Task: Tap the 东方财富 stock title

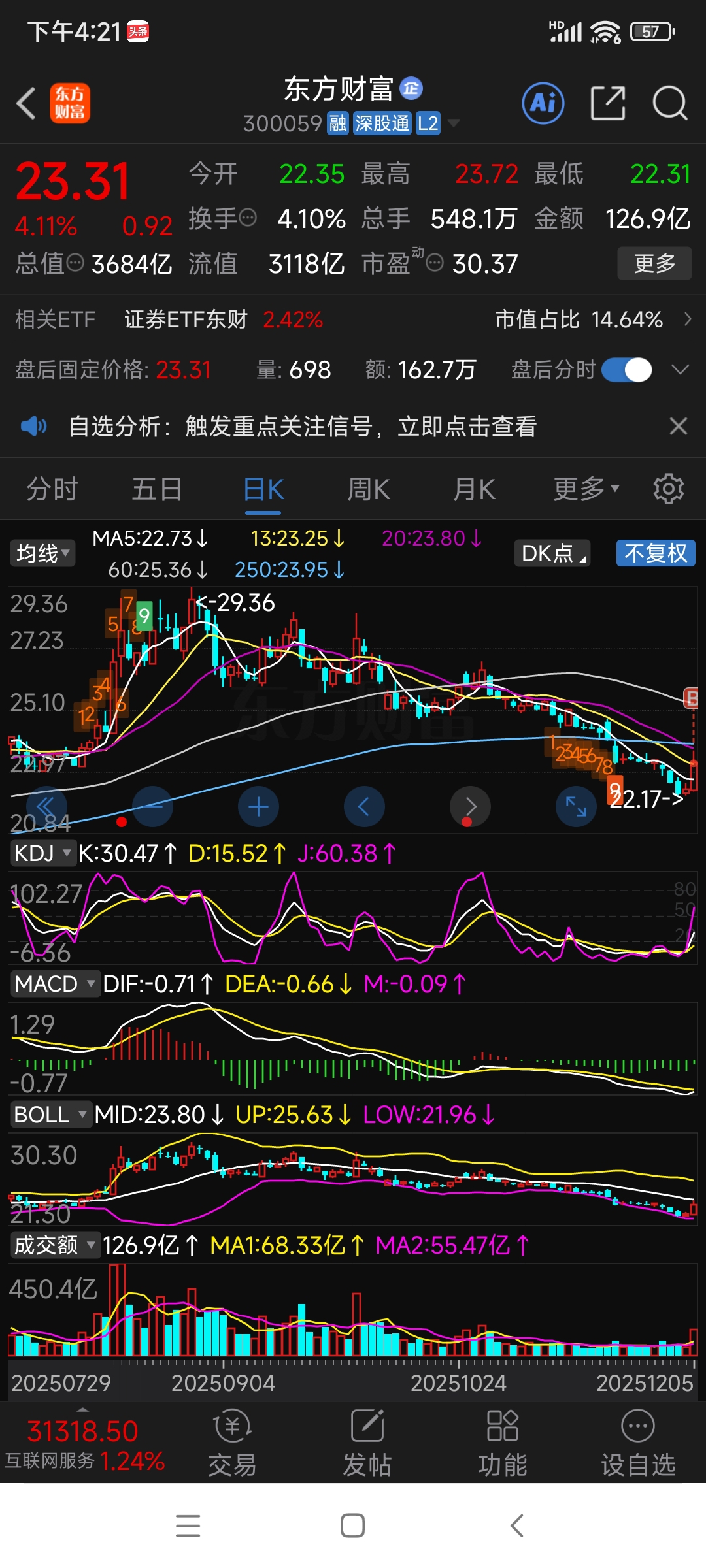Action: (338, 89)
